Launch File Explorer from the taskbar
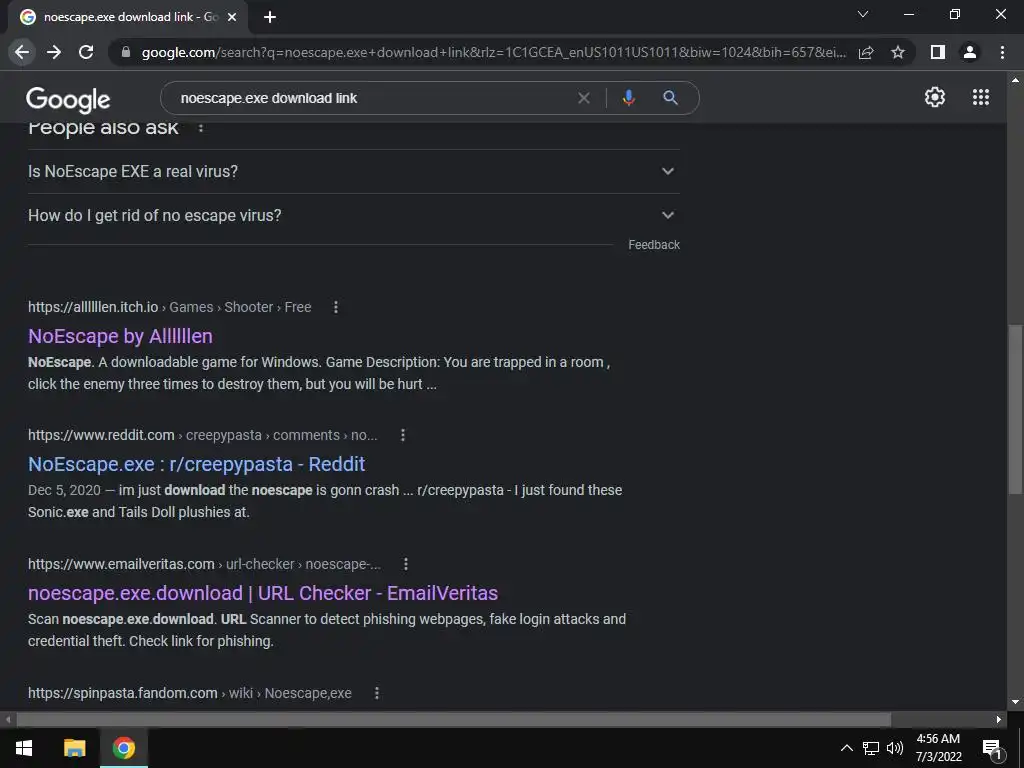The width and height of the screenshot is (1024, 768). [74, 748]
